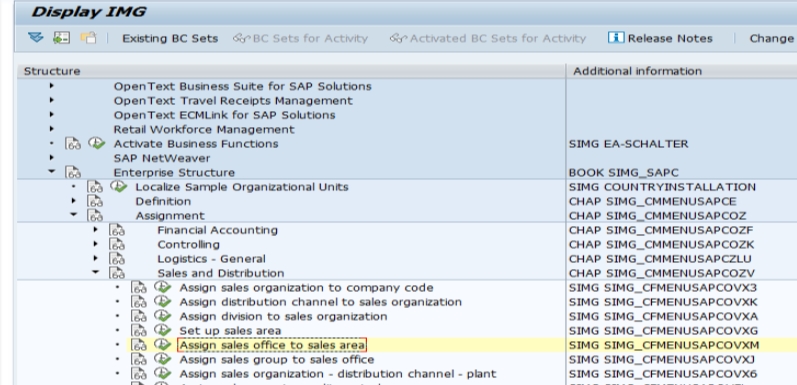Click the Release Notes info icon

616,38
